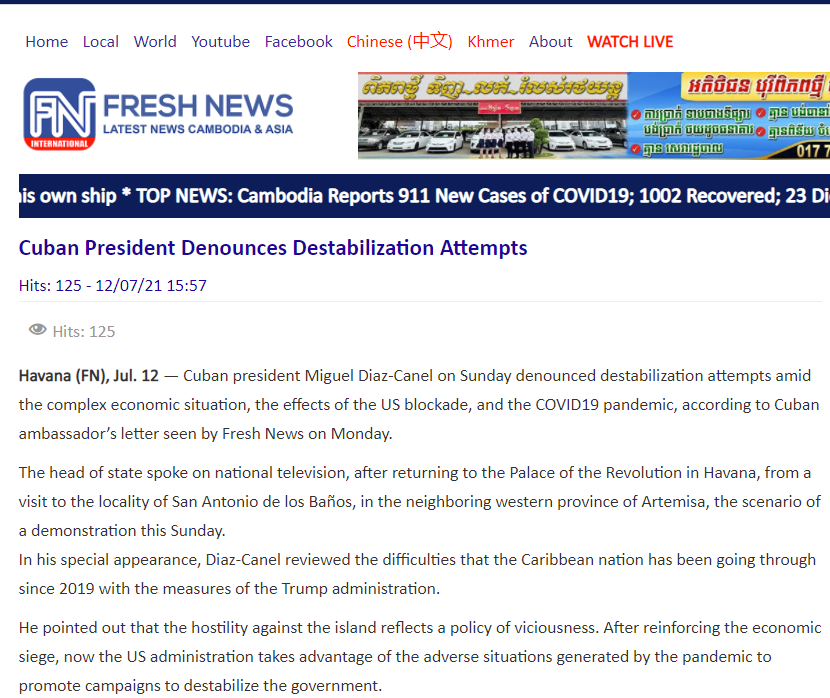Switch to the Khmer edition
The height and width of the screenshot is (698, 830).
[491, 42]
